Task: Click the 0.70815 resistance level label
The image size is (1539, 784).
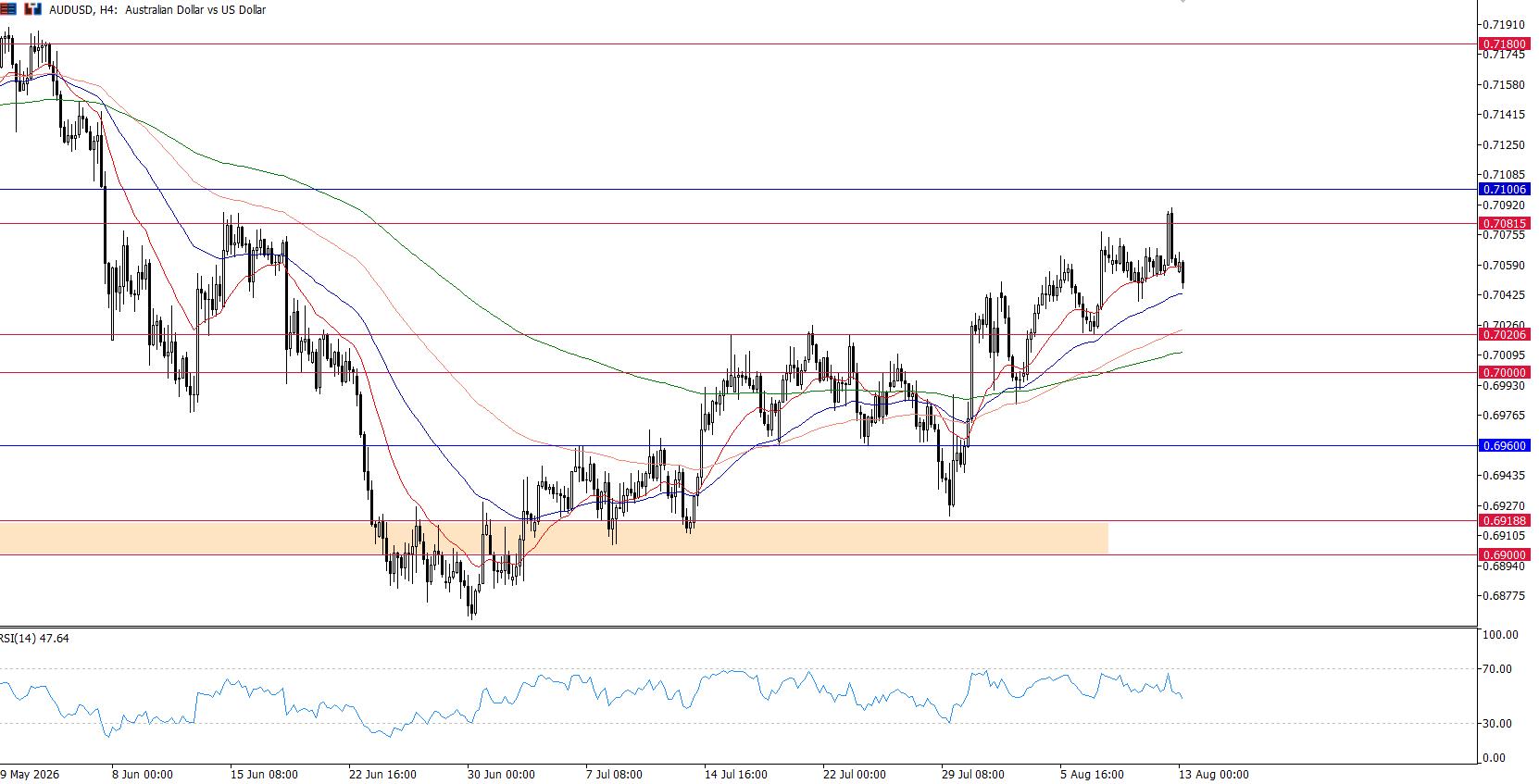Action: tap(1504, 223)
